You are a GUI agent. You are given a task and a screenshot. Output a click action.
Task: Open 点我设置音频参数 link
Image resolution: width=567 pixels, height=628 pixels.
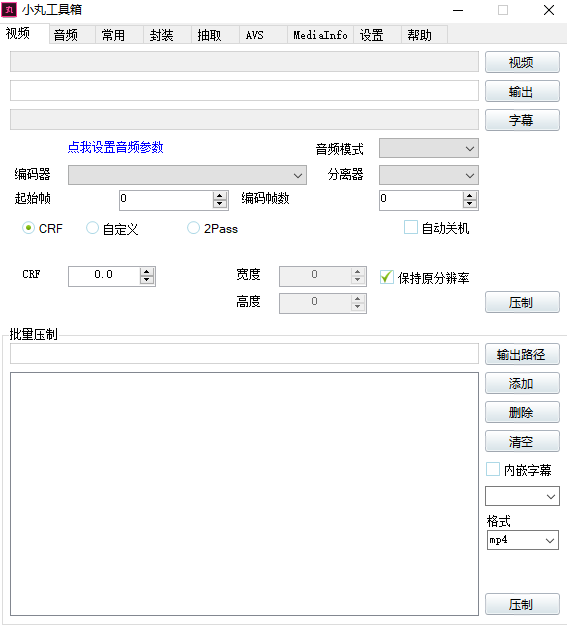click(115, 147)
